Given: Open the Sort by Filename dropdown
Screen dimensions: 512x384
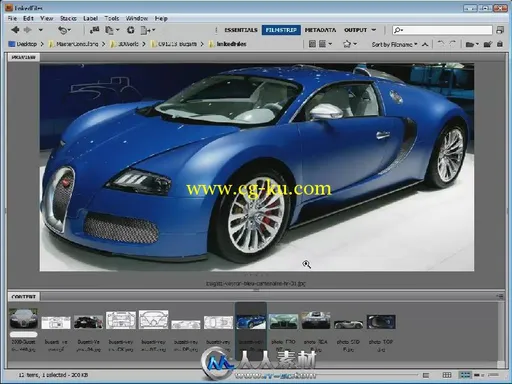Looking at the screenshot, I should click(394, 44).
